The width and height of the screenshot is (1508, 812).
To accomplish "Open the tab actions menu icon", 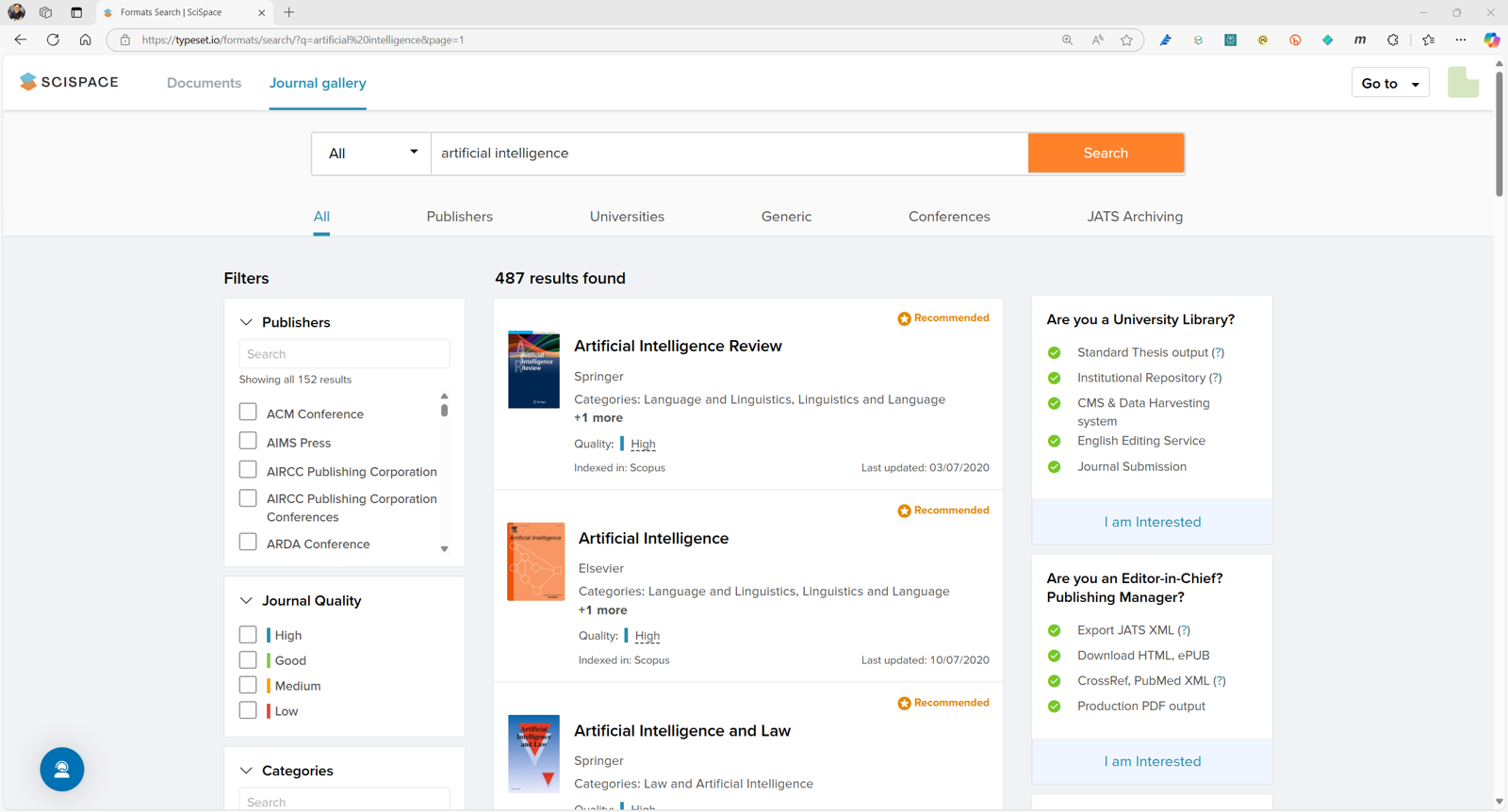I will pos(76,12).
